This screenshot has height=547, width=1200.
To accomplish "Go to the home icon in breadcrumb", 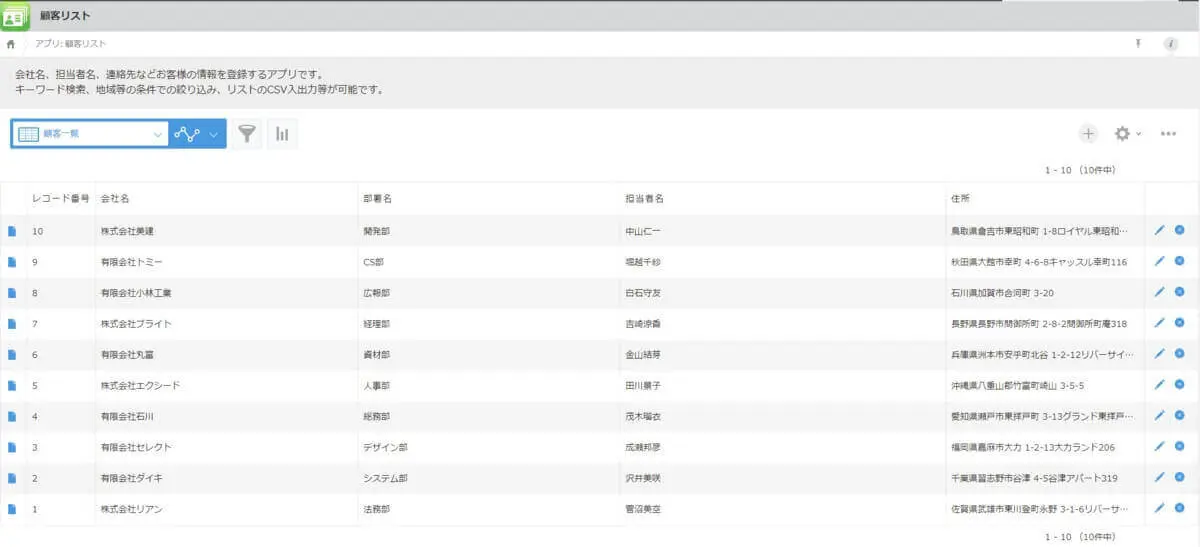I will pyautogui.click(x=11, y=44).
